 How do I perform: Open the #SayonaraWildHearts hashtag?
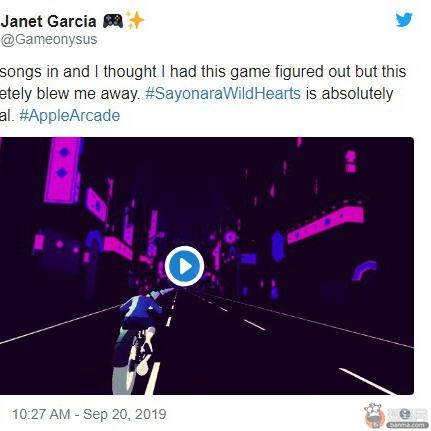pyautogui.click(x=223, y=94)
